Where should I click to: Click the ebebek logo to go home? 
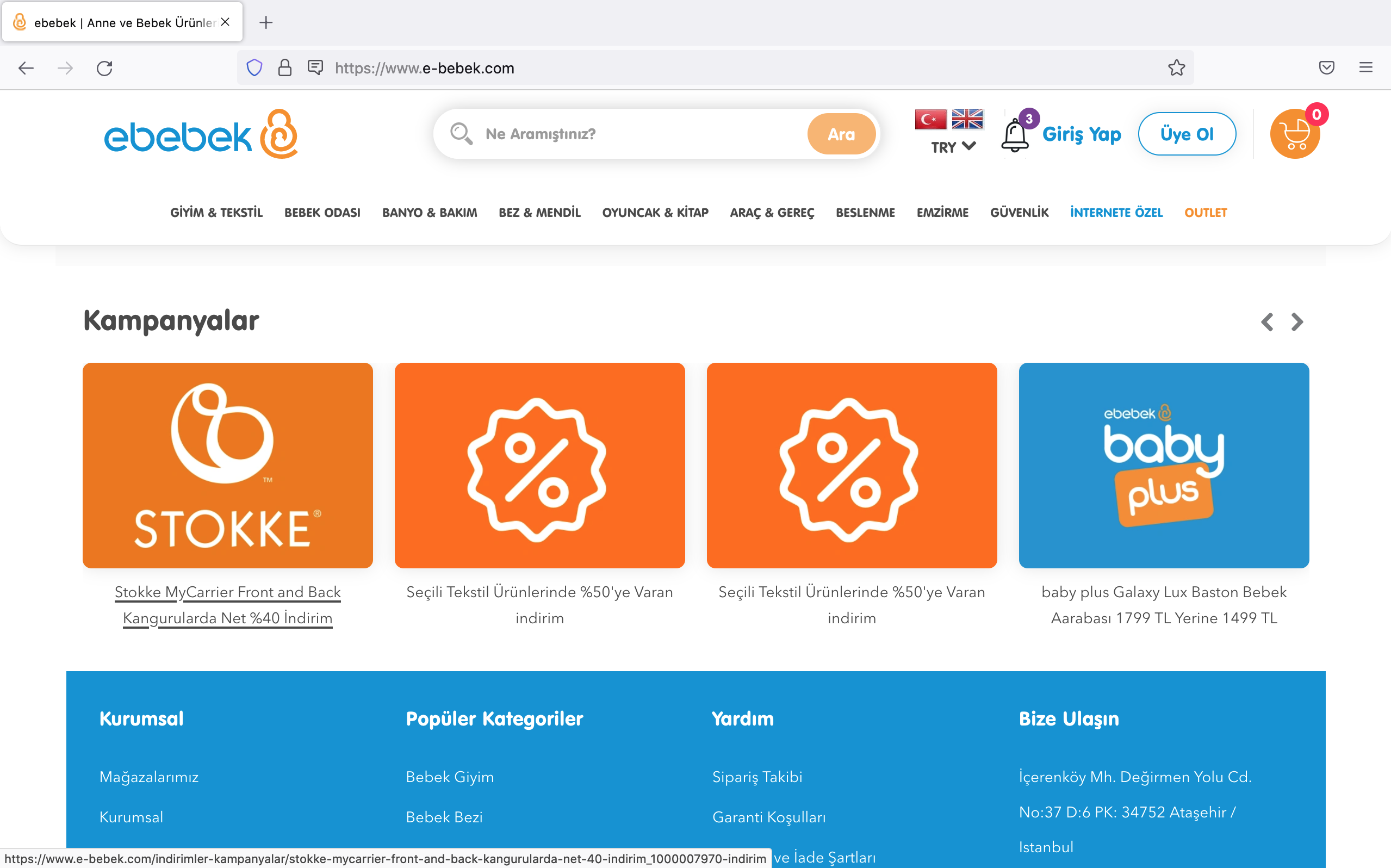click(x=201, y=133)
